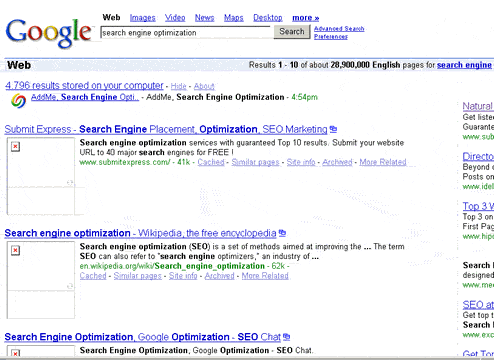This screenshot has height=360, width=494.
Task: Click www.submitexpress.com green URL text
Action: 125,162
